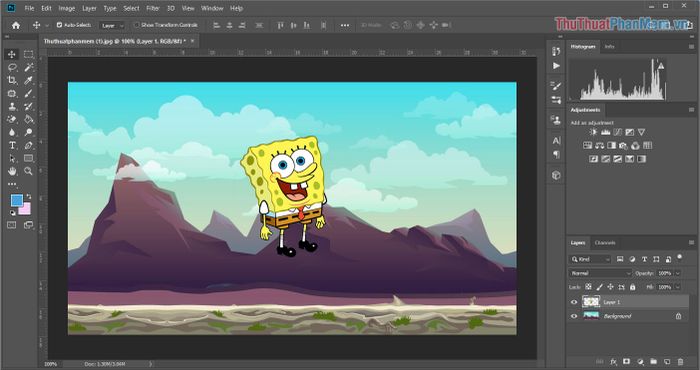The height and width of the screenshot is (370, 700).
Task: Create a new group with folder icon
Action: (654, 362)
